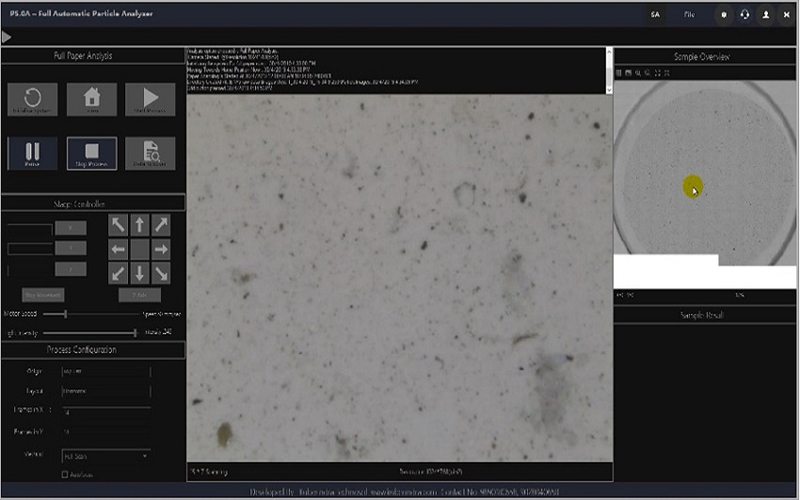Click the Process Configuration section header
This screenshot has height=500, width=800.
(x=93, y=349)
